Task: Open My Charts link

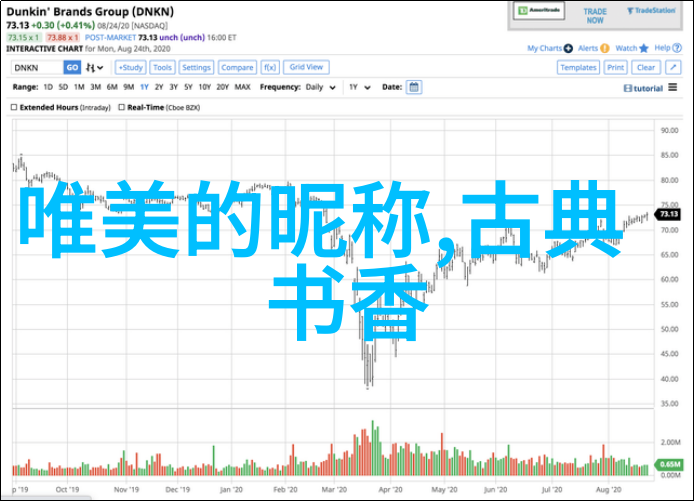Action: 544,48
